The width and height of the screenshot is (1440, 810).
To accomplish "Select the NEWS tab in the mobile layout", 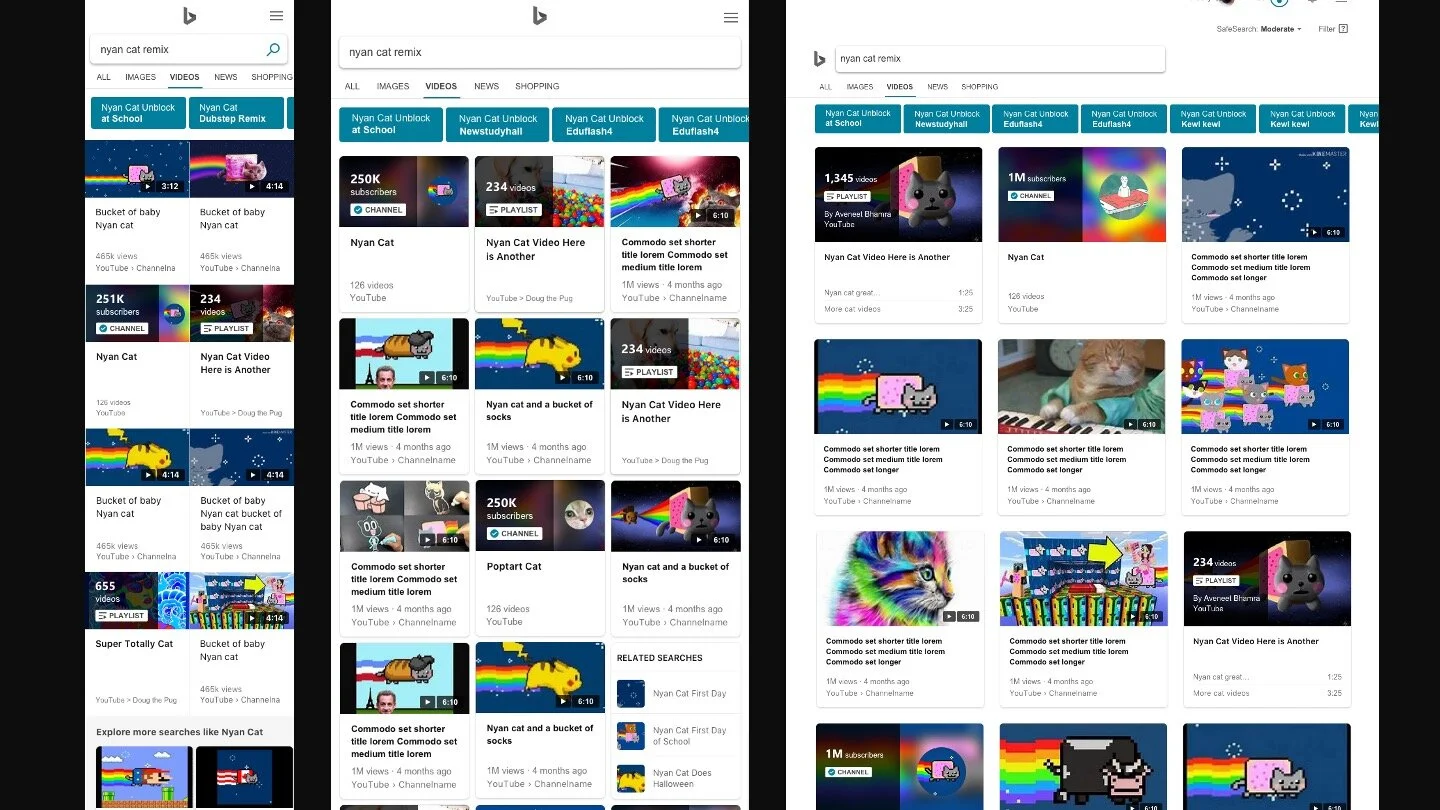I will coord(226,77).
